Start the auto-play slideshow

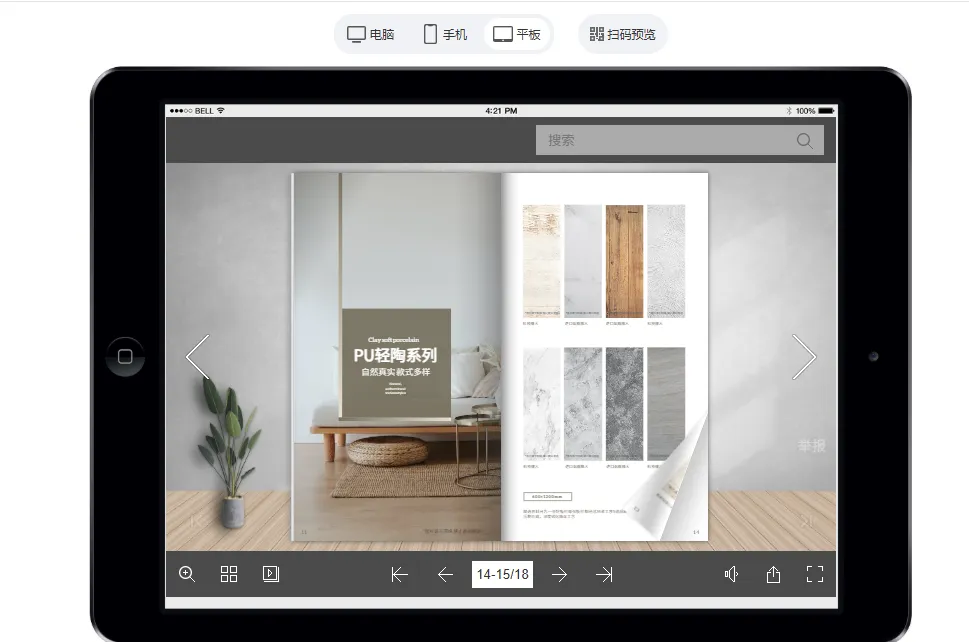coord(270,574)
